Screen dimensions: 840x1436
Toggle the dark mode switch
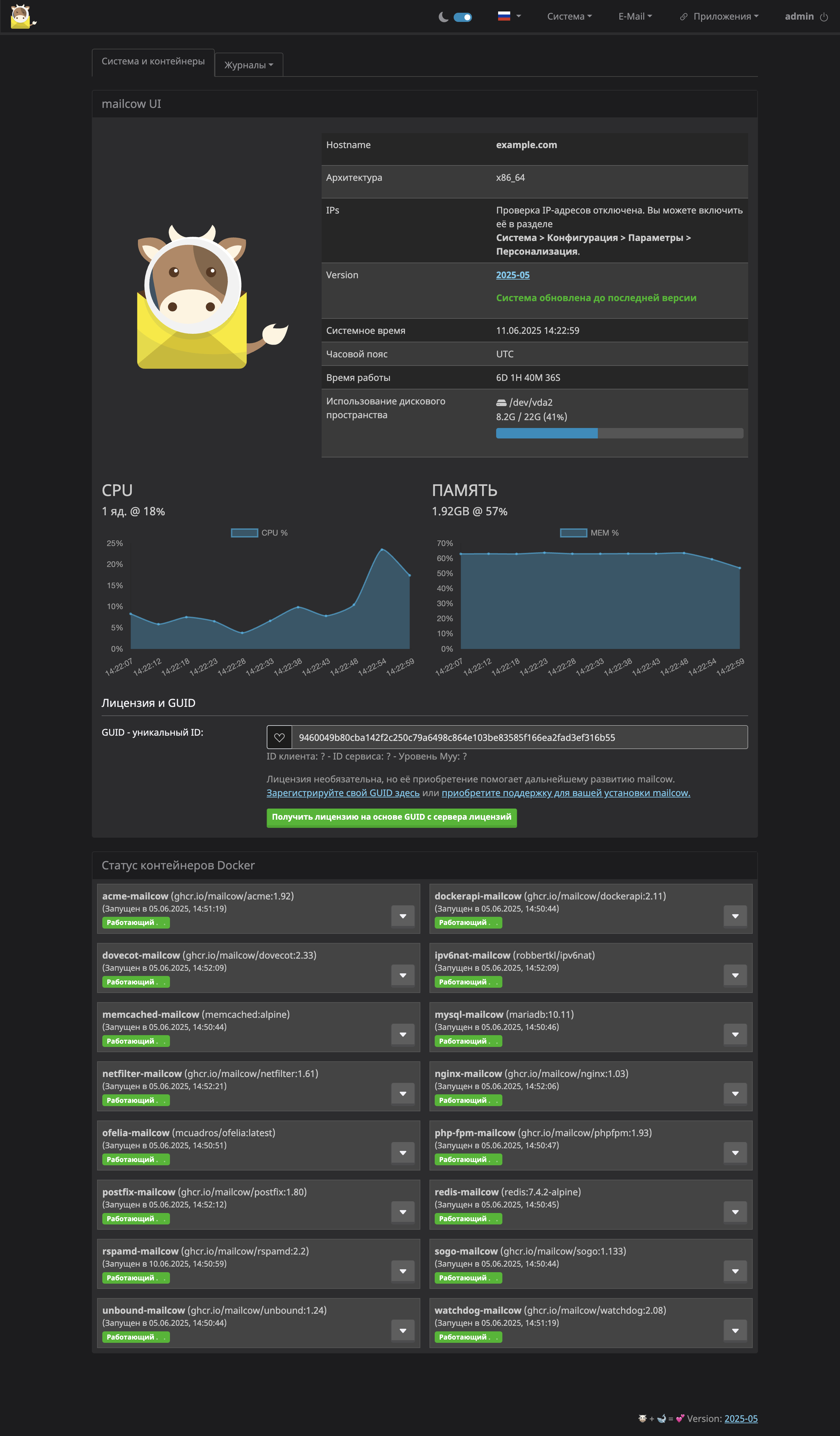coord(462,17)
